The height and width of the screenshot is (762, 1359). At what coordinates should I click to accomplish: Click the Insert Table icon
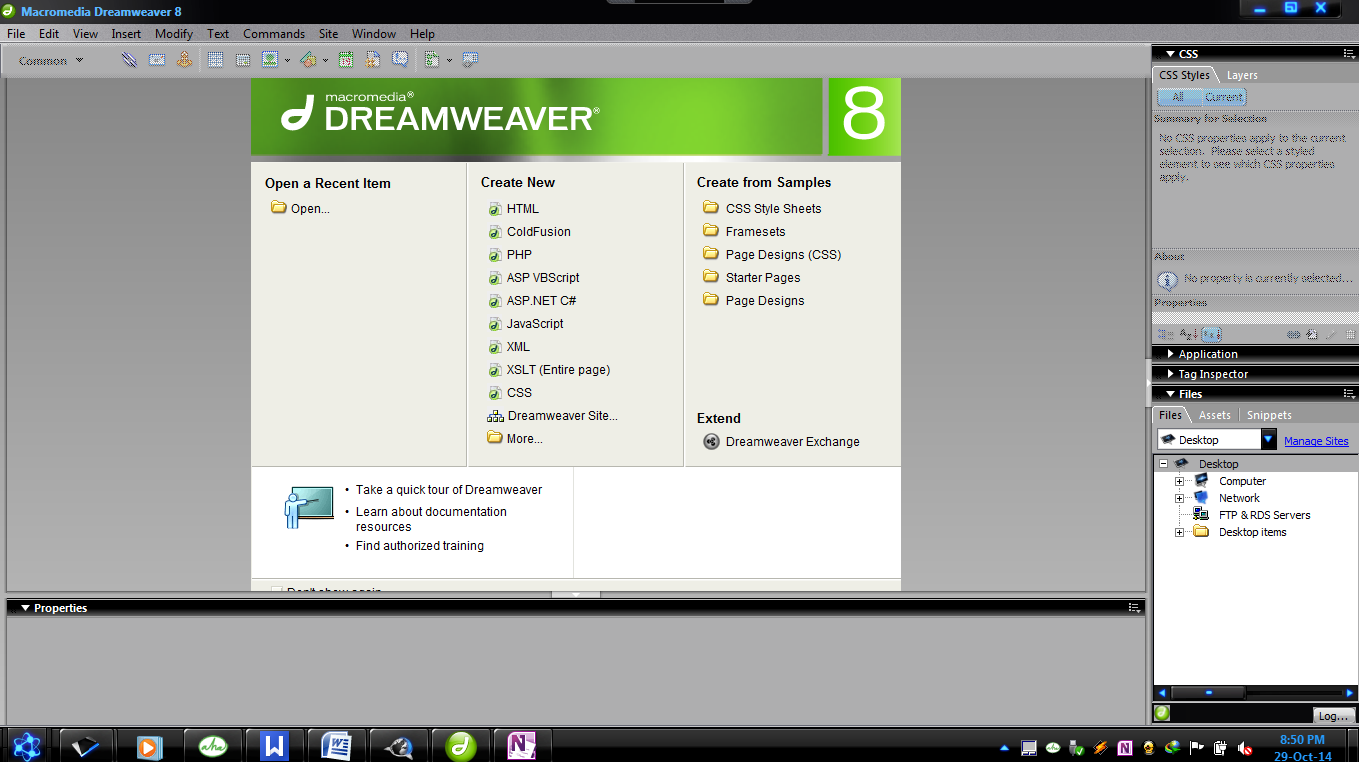click(215, 60)
